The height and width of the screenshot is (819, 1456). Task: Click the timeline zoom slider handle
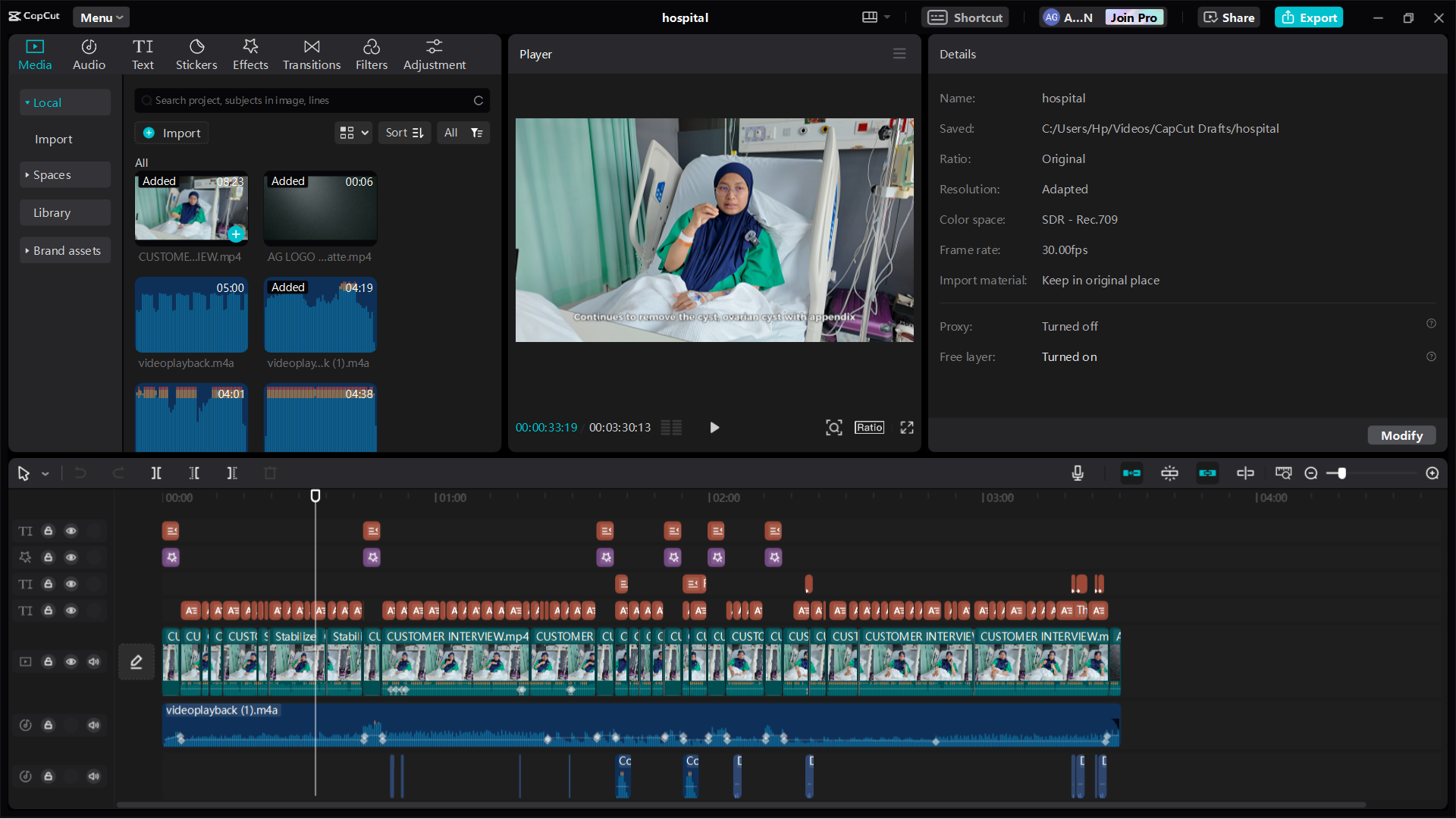1341,473
